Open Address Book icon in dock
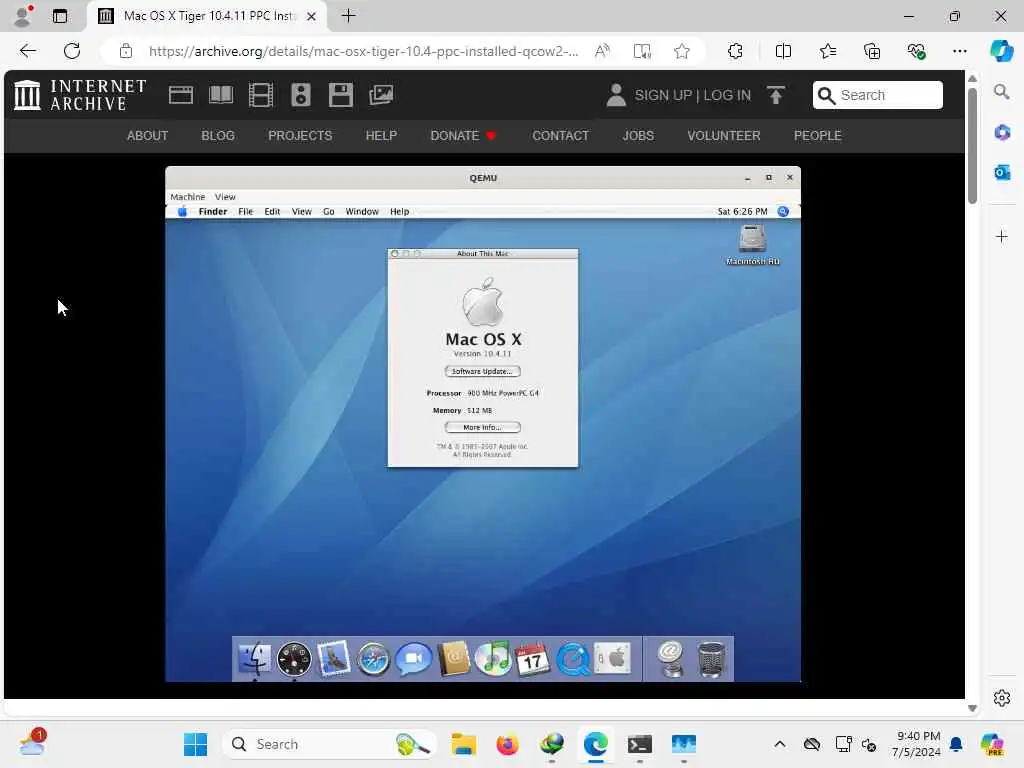Screen dimensions: 1024x768 pyautogui.click(x=454, y=659)
